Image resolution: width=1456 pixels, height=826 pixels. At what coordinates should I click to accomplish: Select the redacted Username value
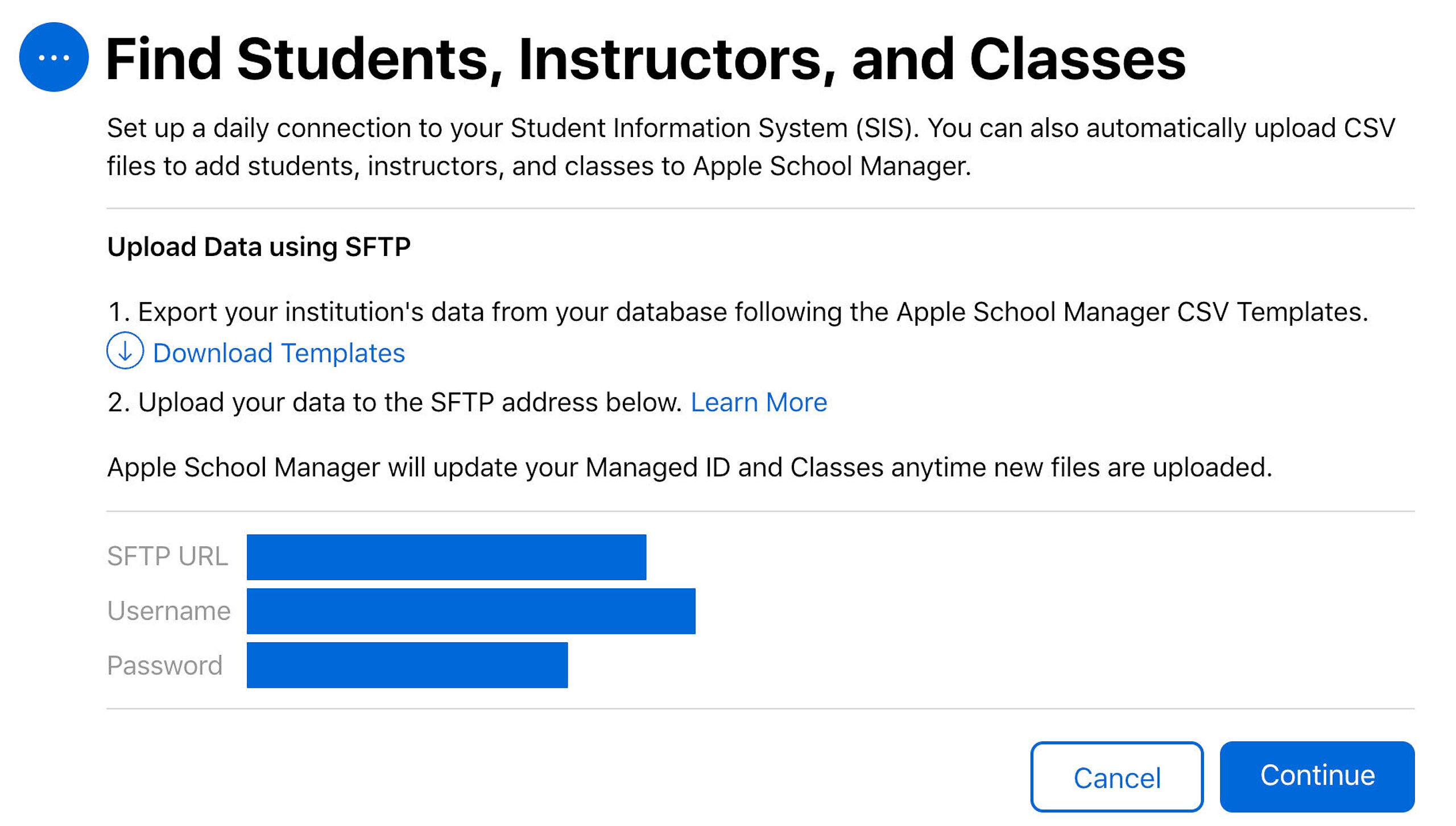coord(471,611)
